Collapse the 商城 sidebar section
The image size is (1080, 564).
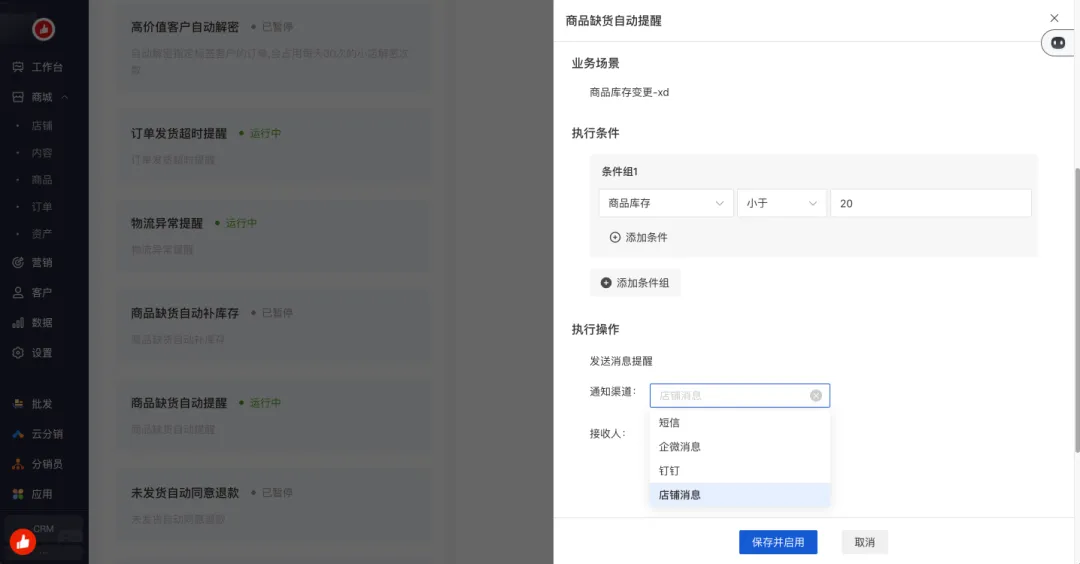tap(65, 97)
